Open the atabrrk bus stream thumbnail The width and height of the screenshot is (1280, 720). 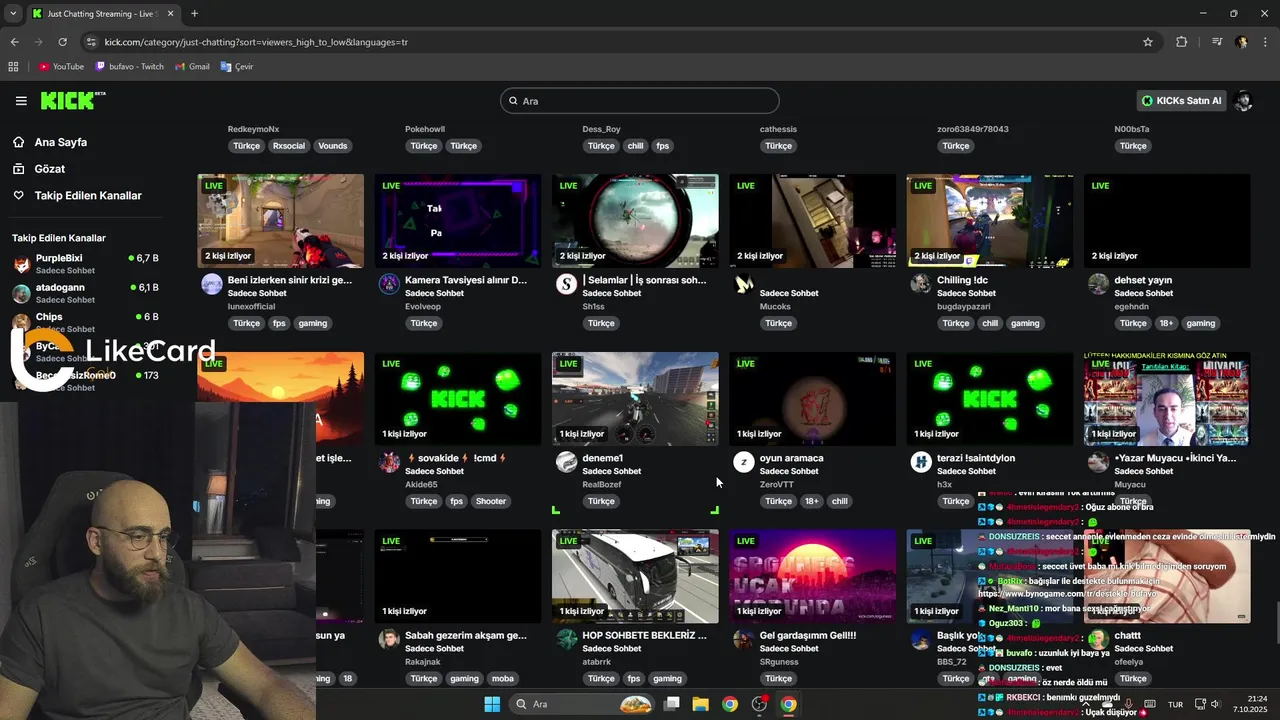[635, 576]
